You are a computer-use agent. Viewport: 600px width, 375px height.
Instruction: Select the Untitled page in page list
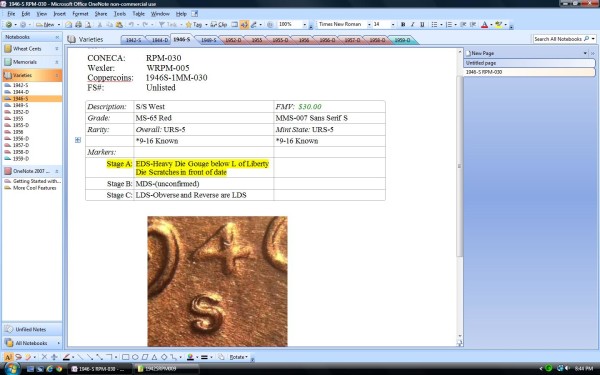[x=530, y=63]
